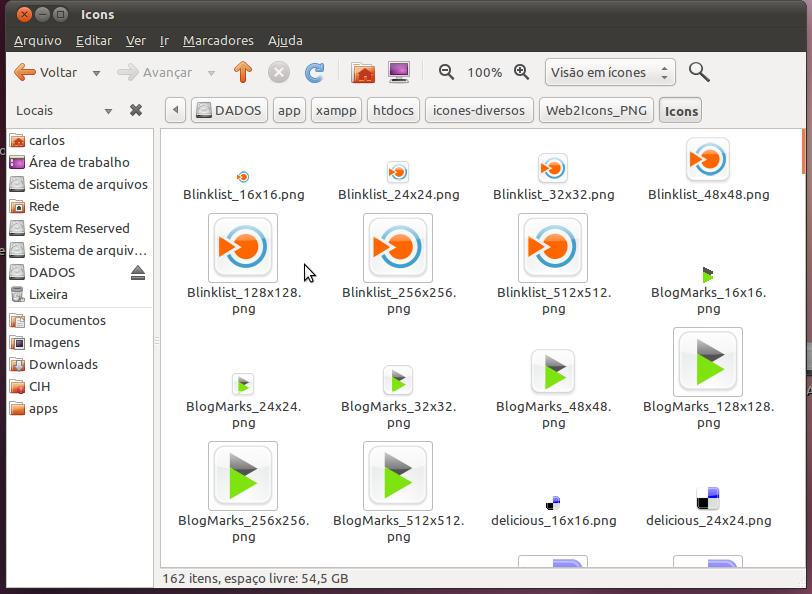Image resolution: width=812 pixels, height=594 pixels.
Task: Select Blinklist_128x128.png thumbnail
Action: (x=243, y=248)
